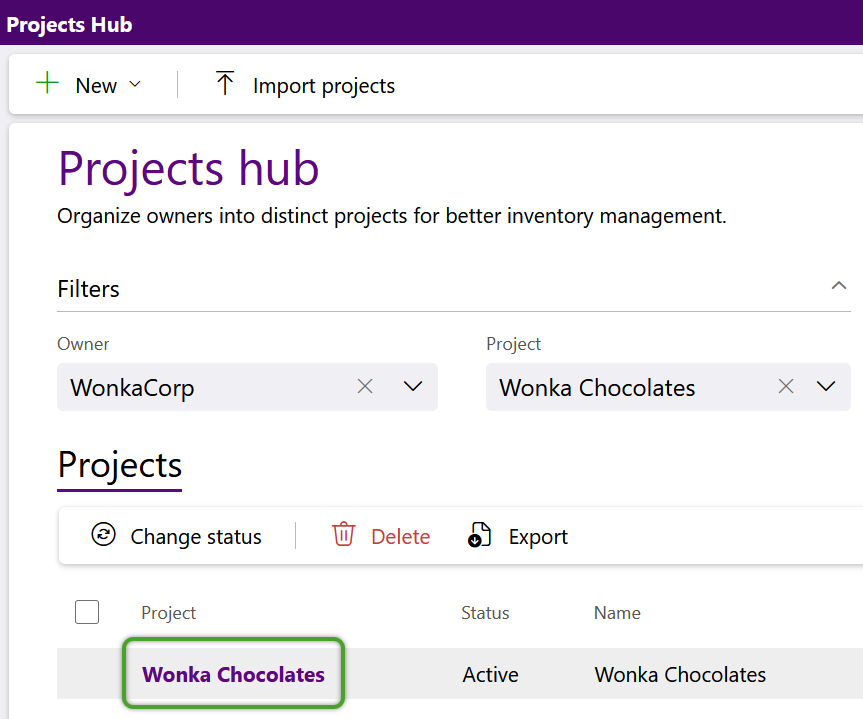The width and height of the screenshot is (863, 719).
Task: Select the Projects tab
Action: [119, 466]
